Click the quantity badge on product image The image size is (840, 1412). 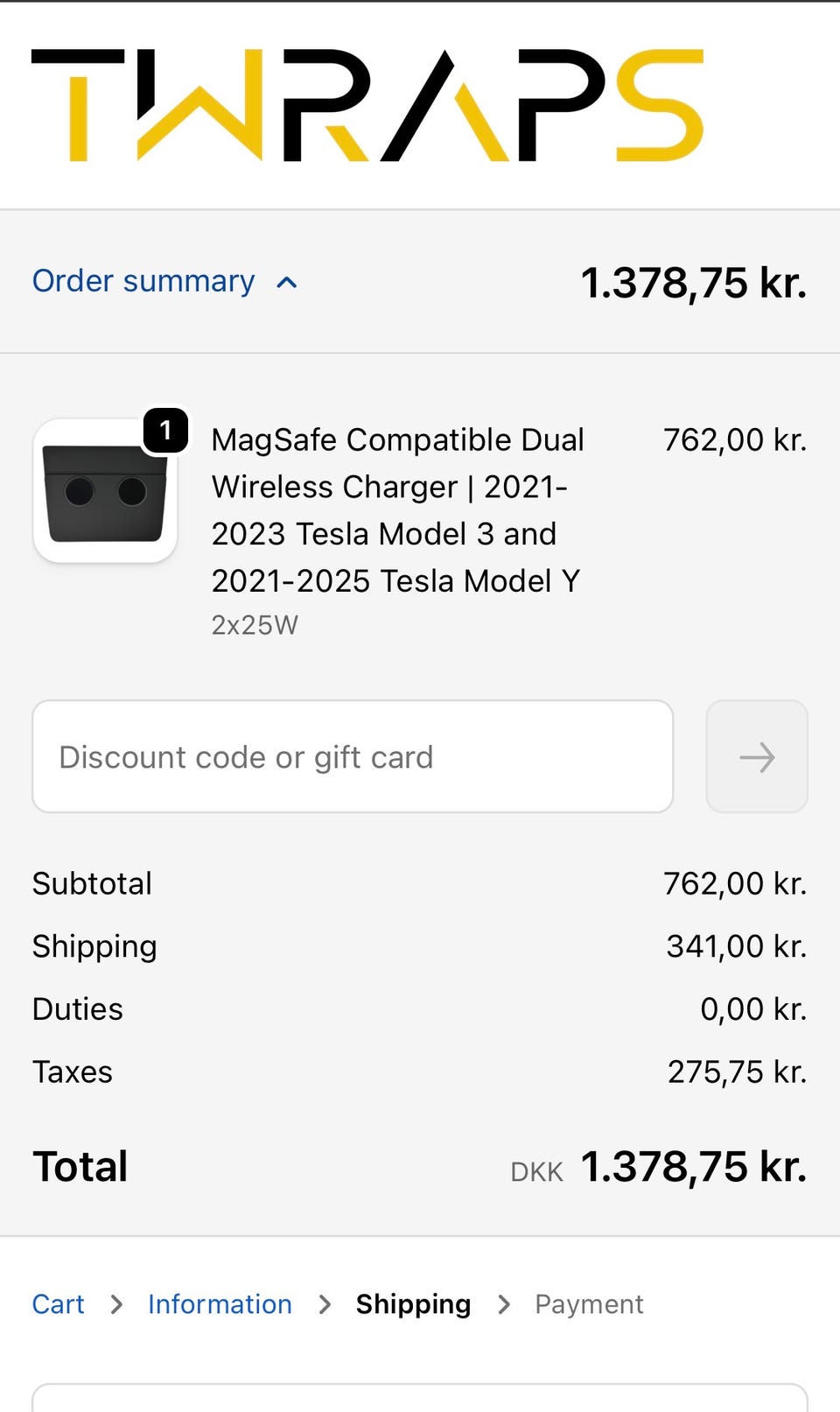(x=165, y=431)
